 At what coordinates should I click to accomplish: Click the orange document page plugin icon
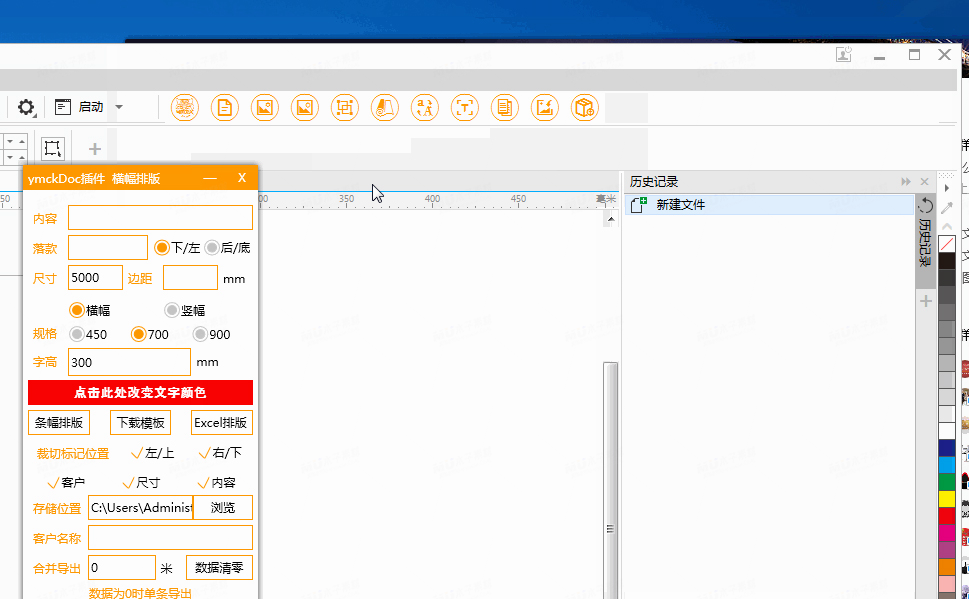coord(224,108)
